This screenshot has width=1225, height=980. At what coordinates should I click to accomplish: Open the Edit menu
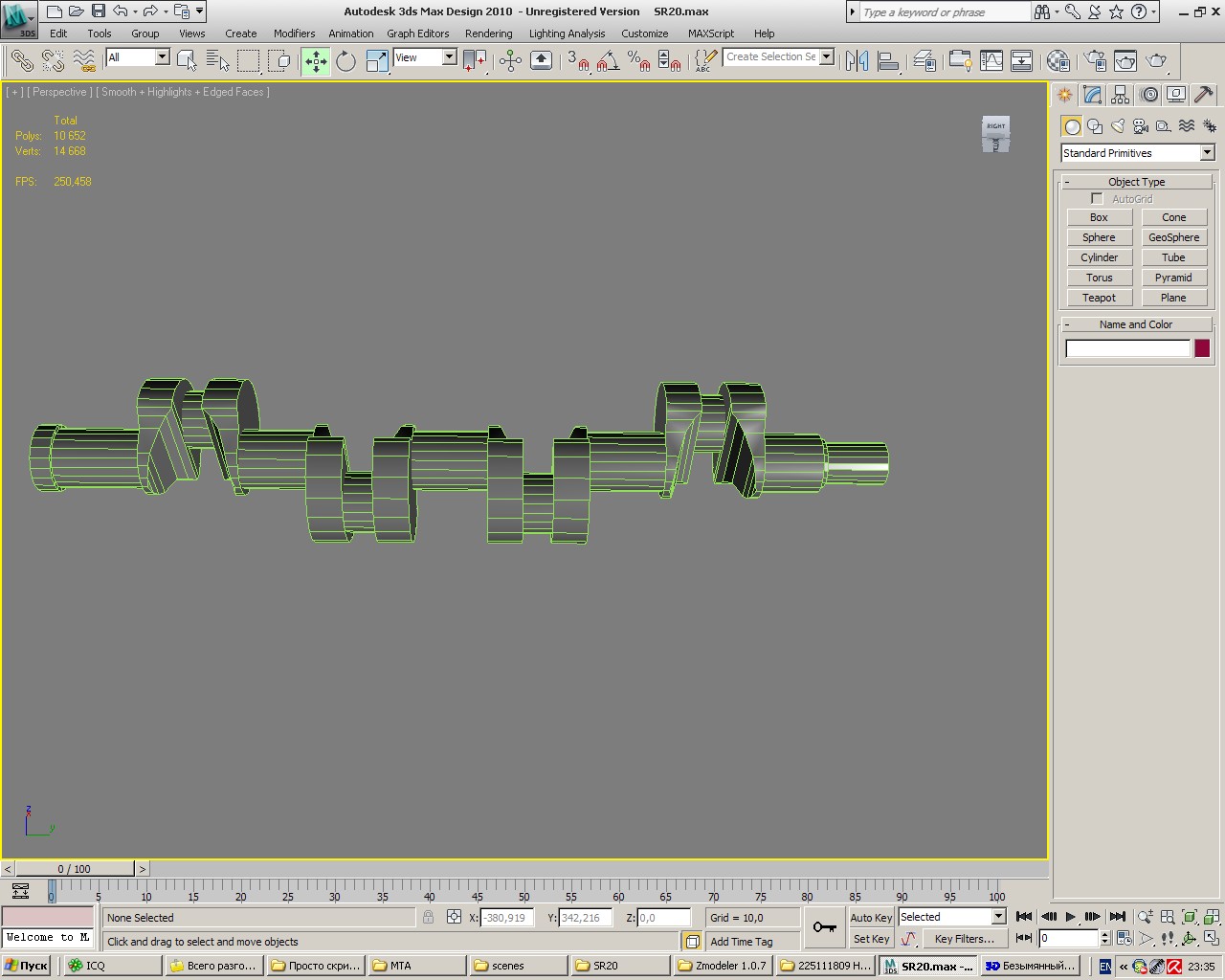(x=58, y=33)
